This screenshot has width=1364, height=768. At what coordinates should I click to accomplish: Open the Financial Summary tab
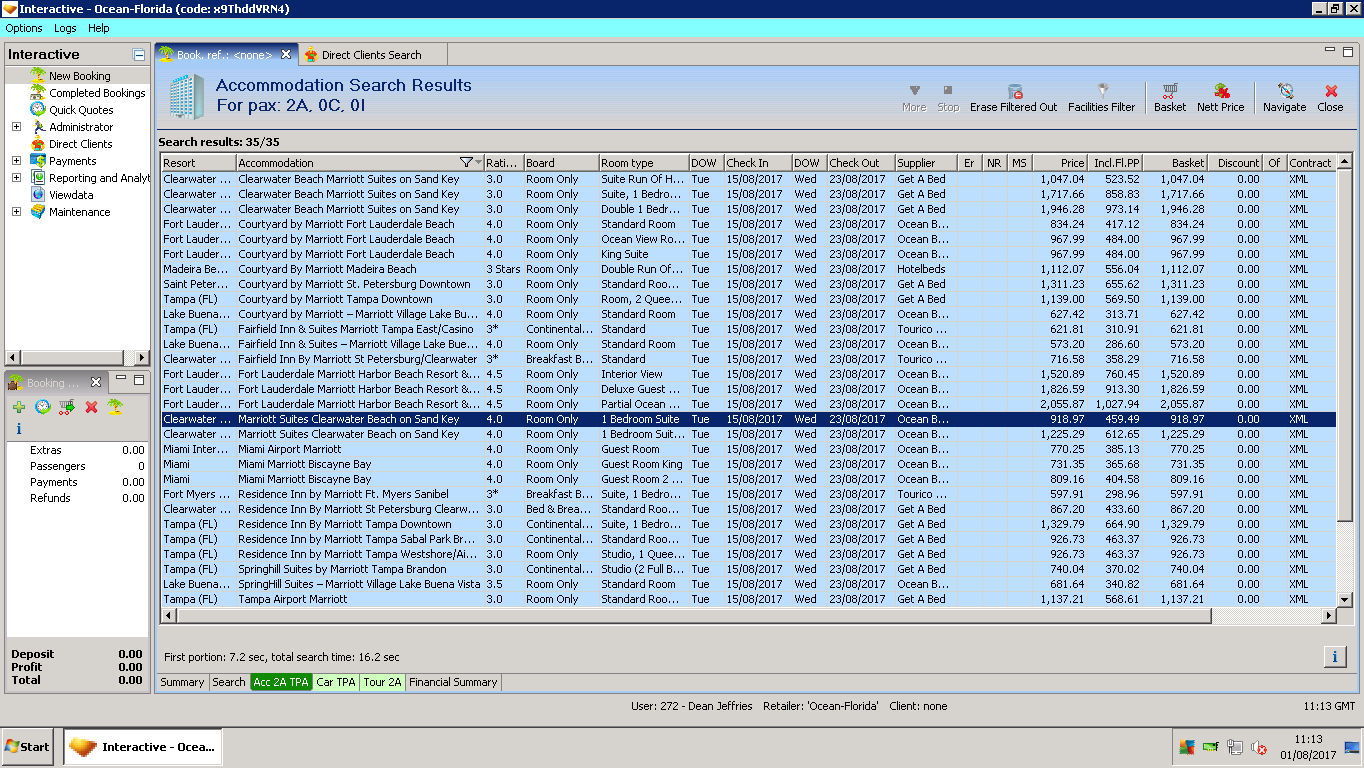[x=453, y=682]
